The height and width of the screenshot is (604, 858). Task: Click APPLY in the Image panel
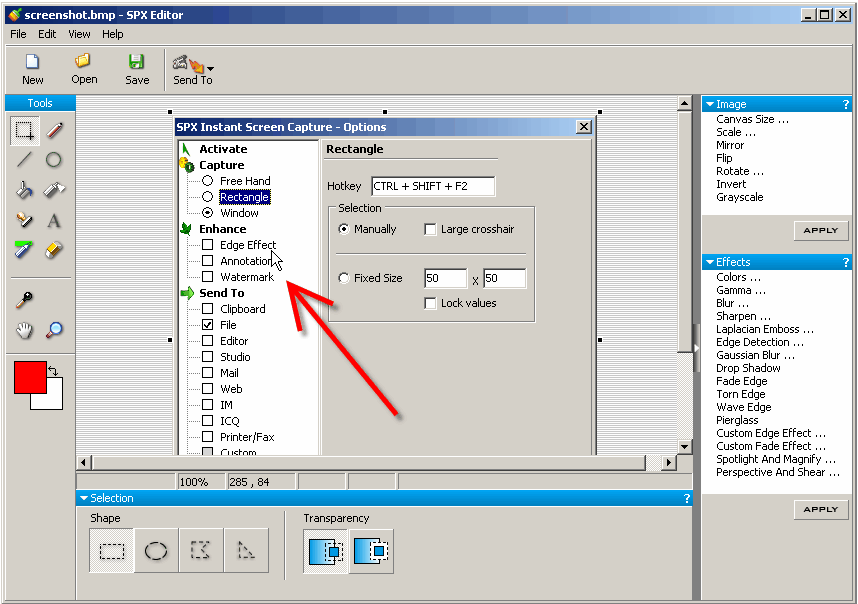click(x=821, y=230)
